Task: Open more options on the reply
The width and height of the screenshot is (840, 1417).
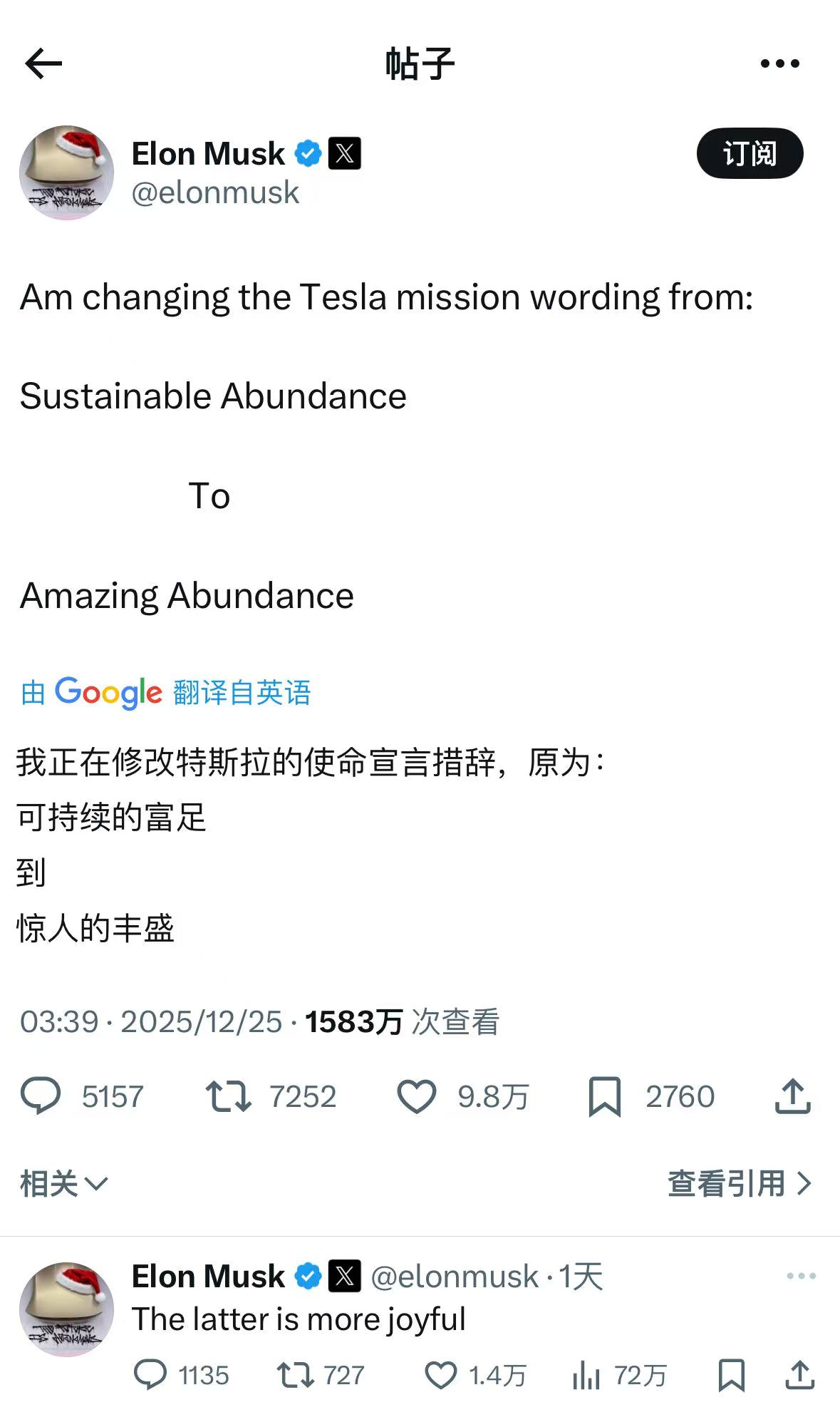Action: click(801, 1276)
